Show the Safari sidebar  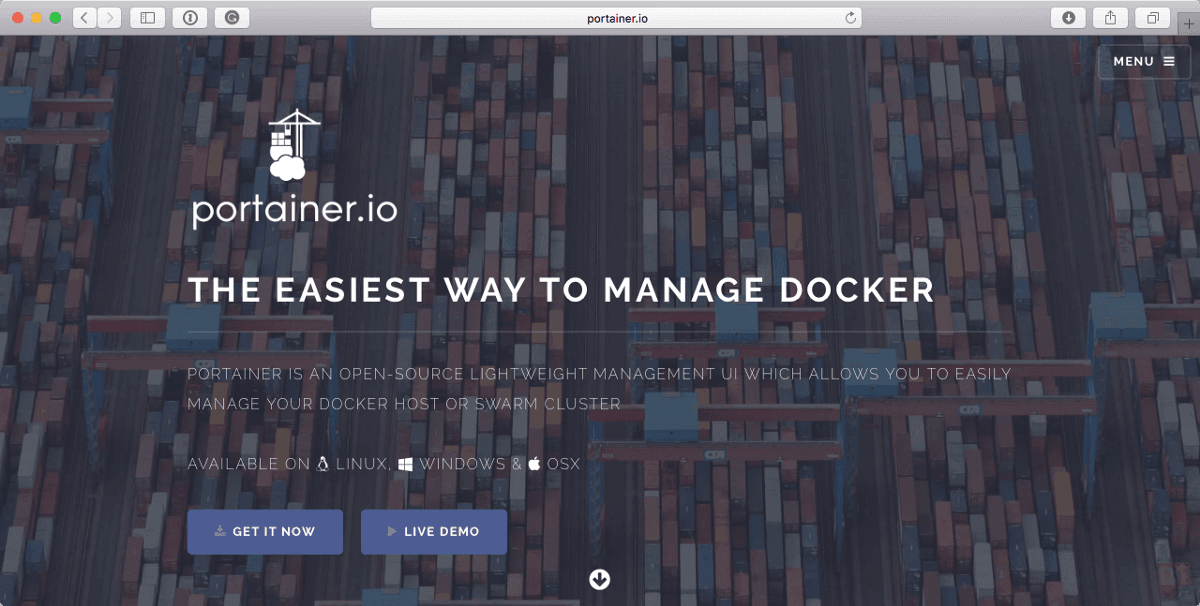(147, 18)
